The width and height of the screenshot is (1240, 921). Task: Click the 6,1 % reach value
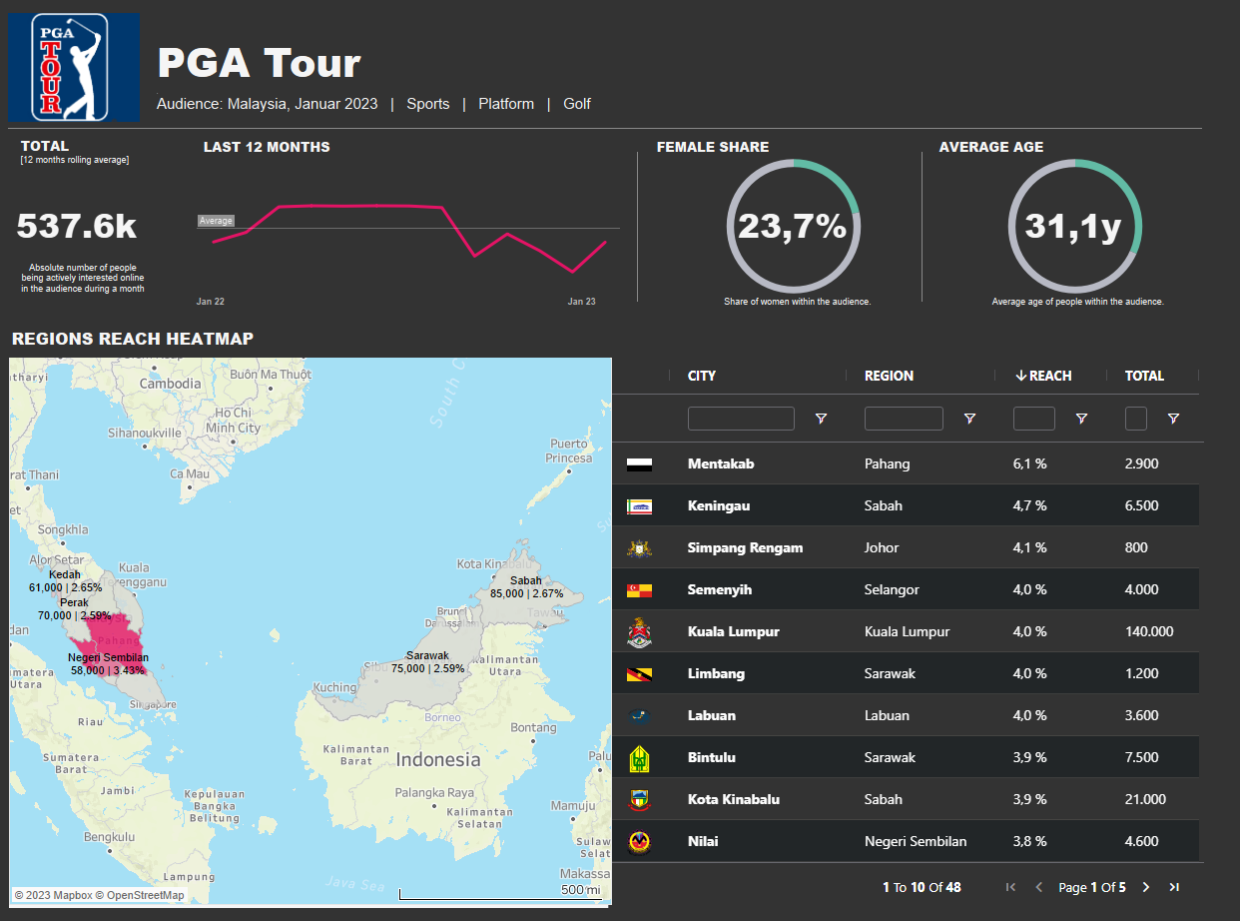pyautogui.click(x=1030, y=464)
